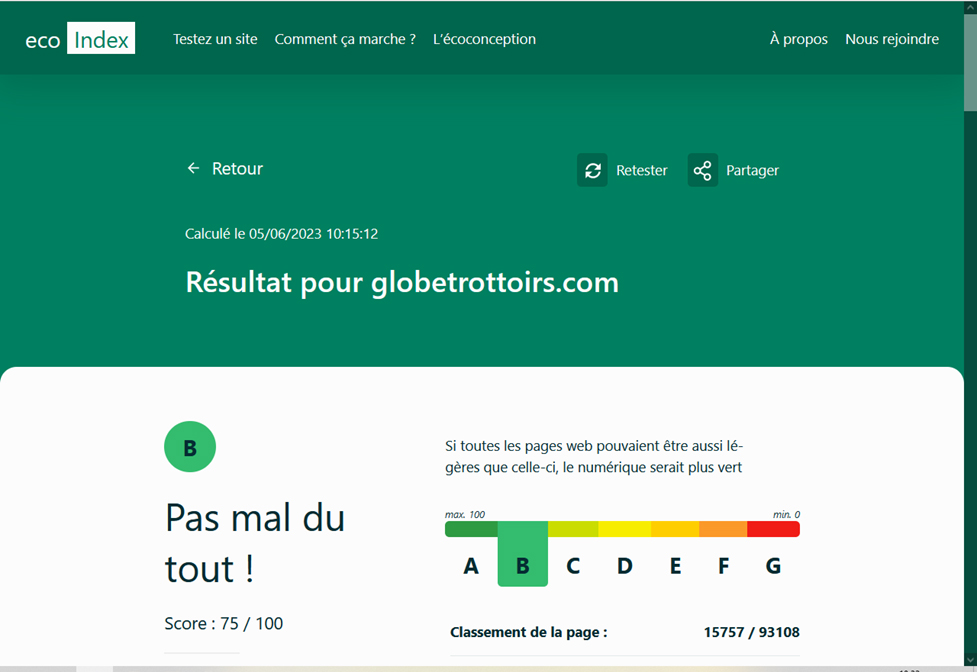Open the À propos page

point(798,39)
